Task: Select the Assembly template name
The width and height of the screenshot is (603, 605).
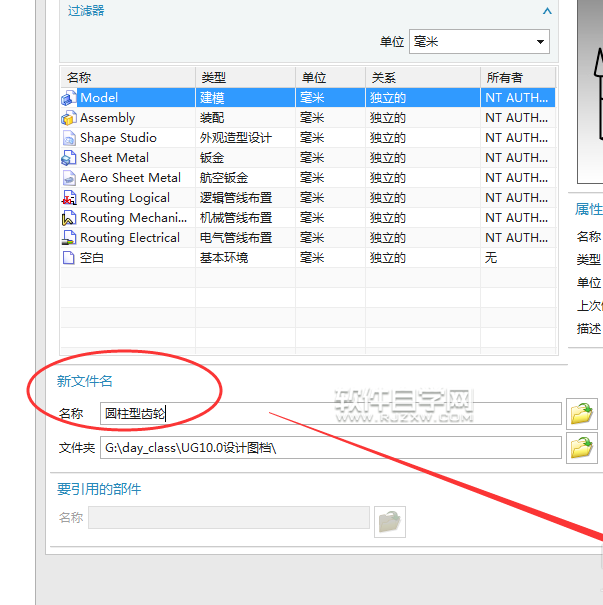Action: pos(108,118)
